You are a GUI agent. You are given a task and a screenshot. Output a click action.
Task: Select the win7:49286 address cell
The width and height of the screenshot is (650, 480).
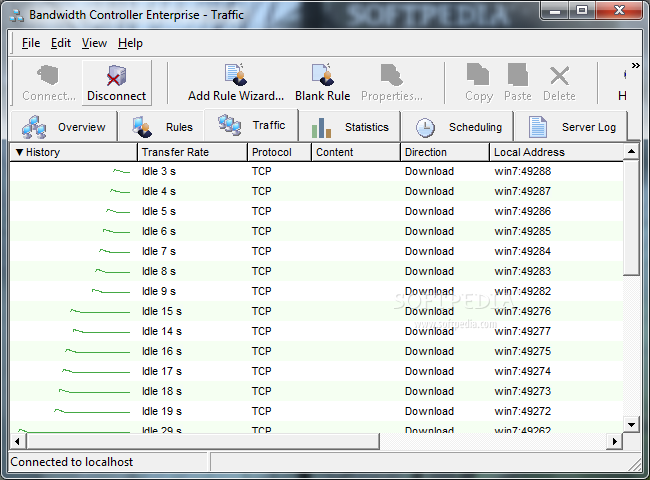tap(522, 211)
